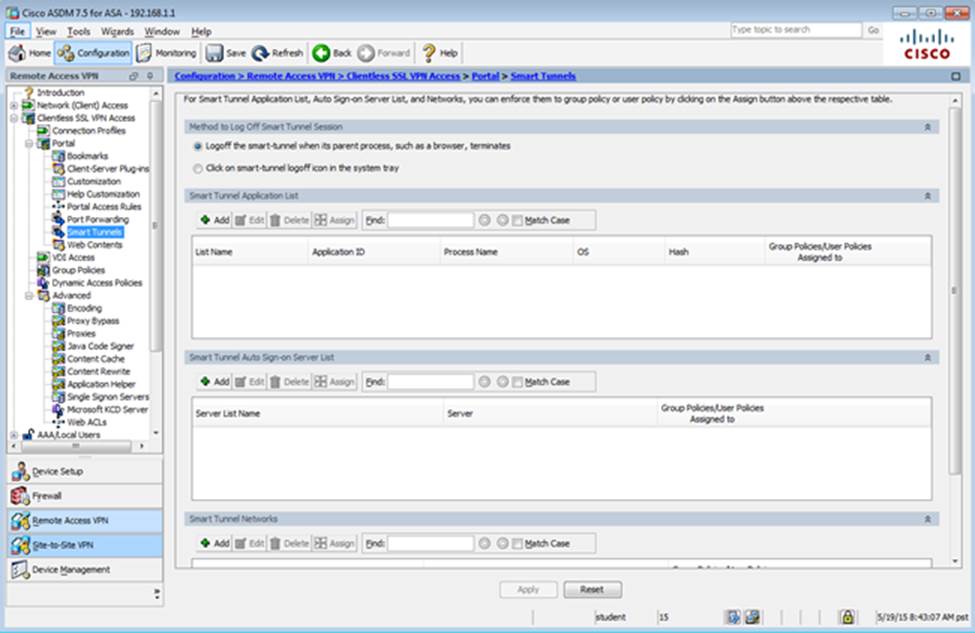
Task: Select logoff when parent process terminates option
Action: click(197, 146)
